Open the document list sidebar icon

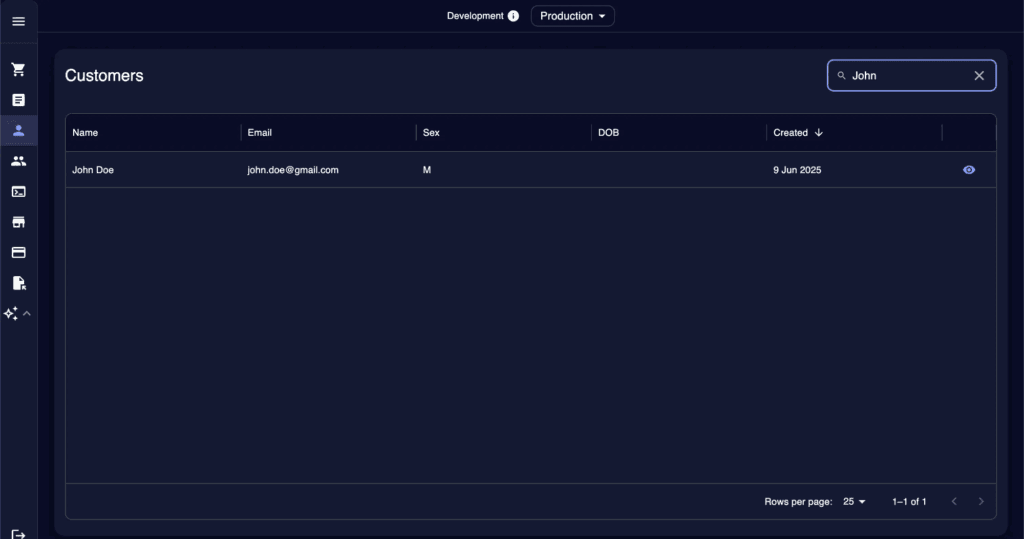18,100
